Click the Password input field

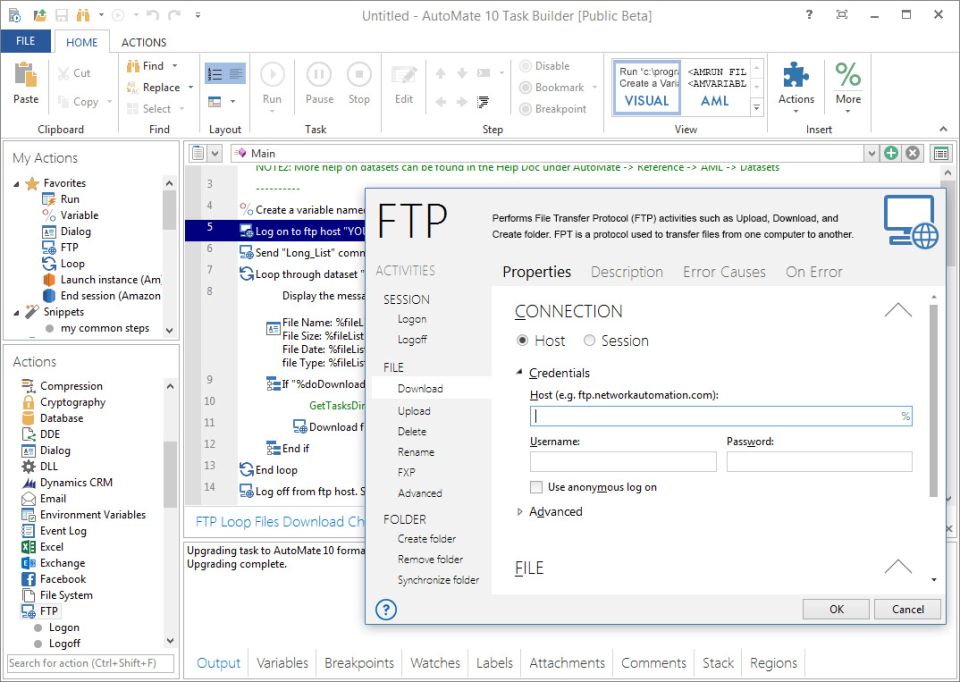[819, 462]
